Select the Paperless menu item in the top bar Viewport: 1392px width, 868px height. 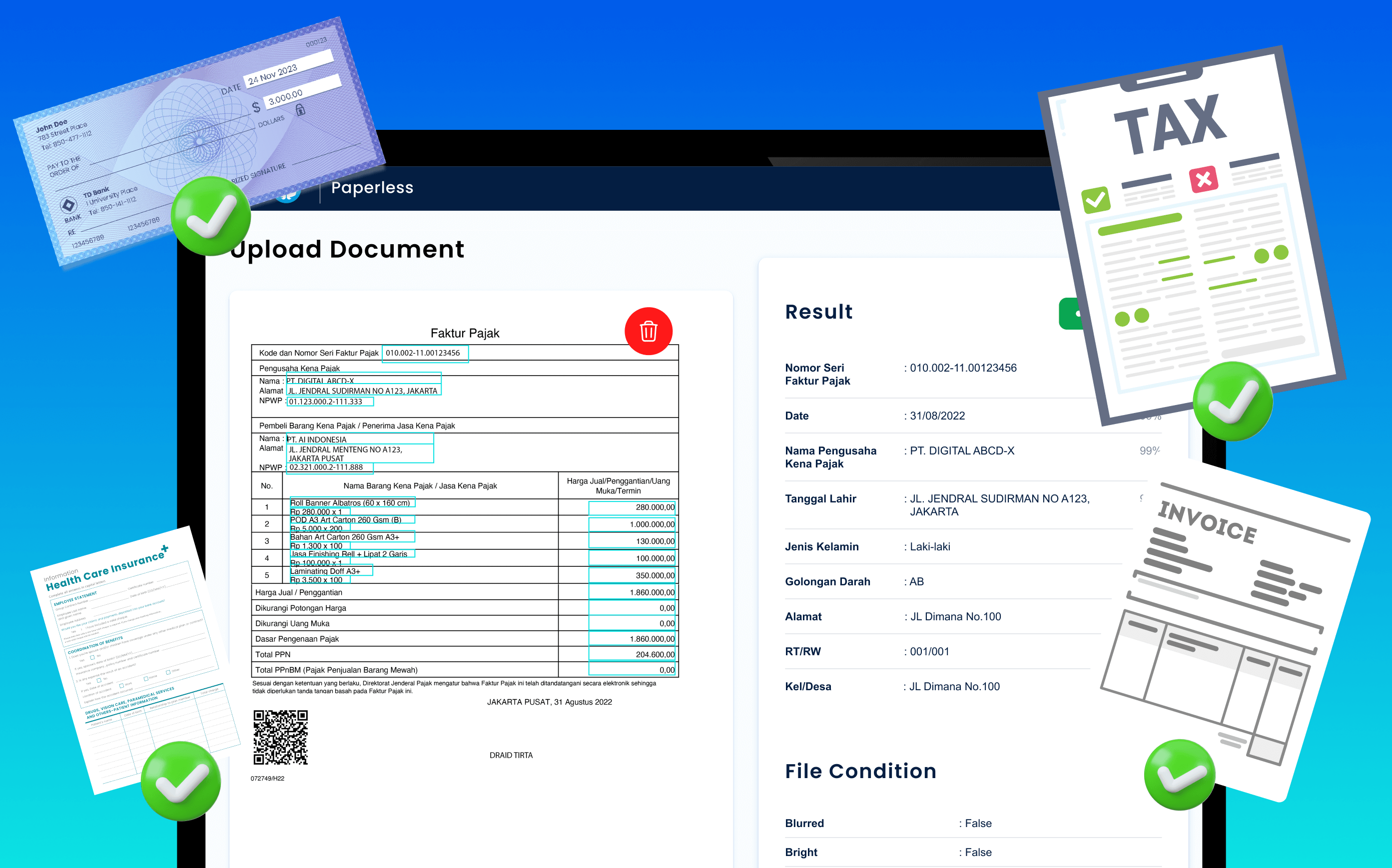372,188
